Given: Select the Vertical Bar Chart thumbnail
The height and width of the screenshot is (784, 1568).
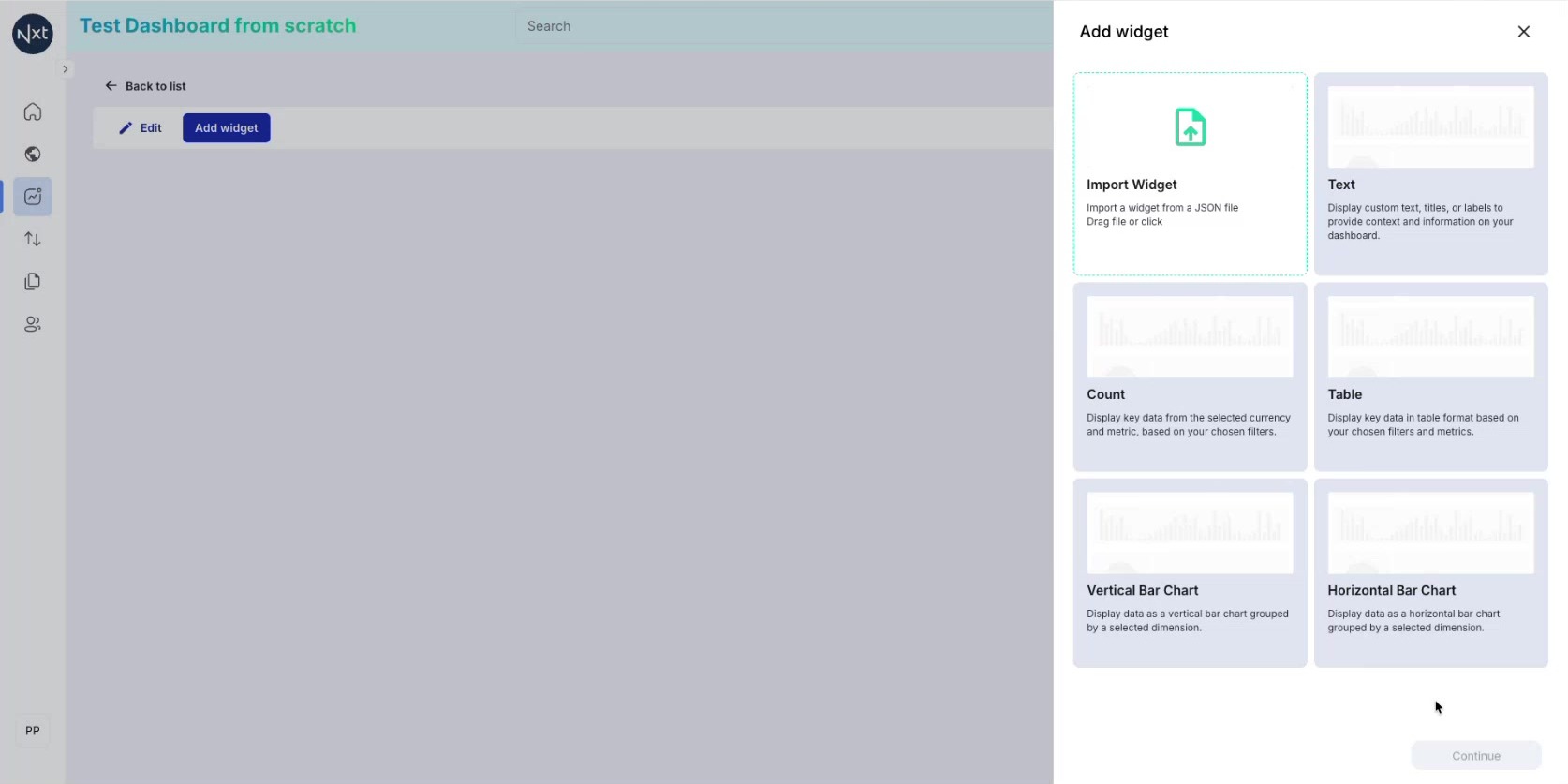Looking at the screenshot, I should (x=1191, y=533).
